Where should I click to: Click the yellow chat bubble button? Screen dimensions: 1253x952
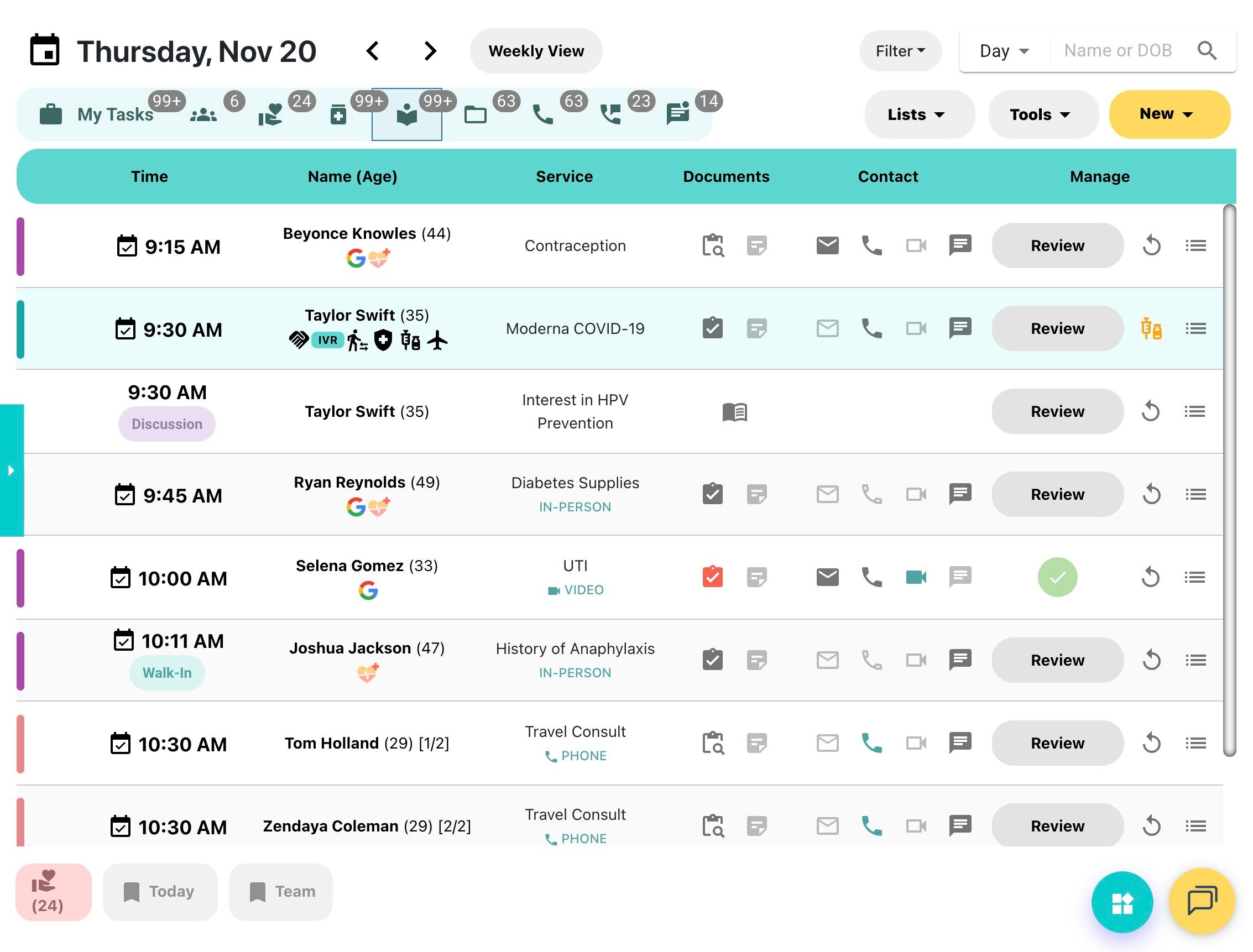pos(1201,901)
